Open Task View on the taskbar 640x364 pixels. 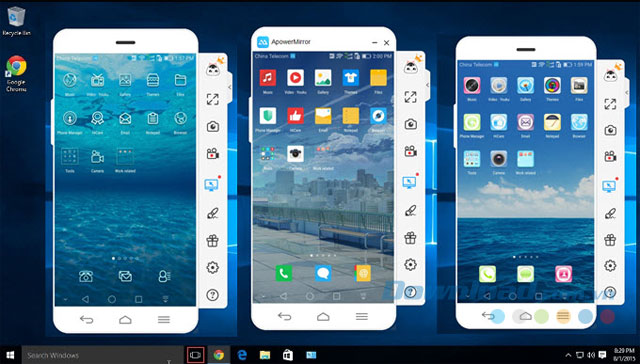[x=196, y=355]
